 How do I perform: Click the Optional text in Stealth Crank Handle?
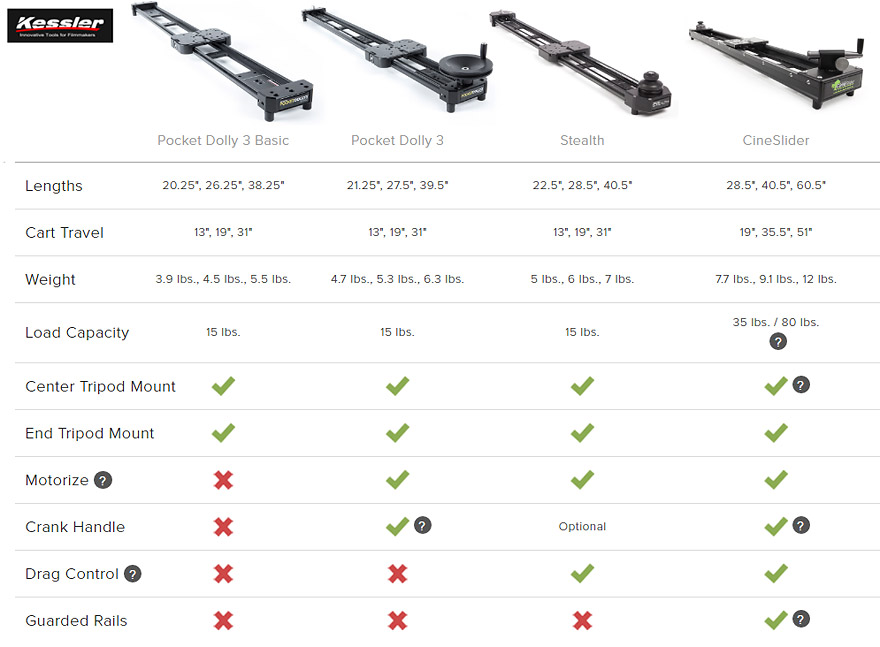tap(582, 526)
